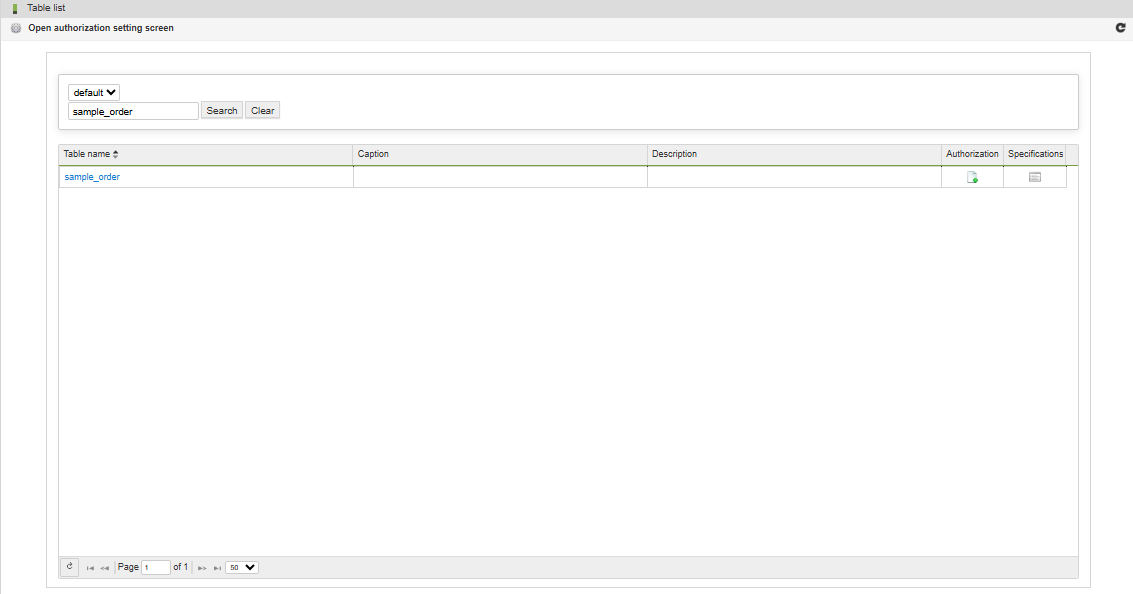
Task: Open specifications for sample_order row
Action: pyautogui.click(x=1035, y=177)
